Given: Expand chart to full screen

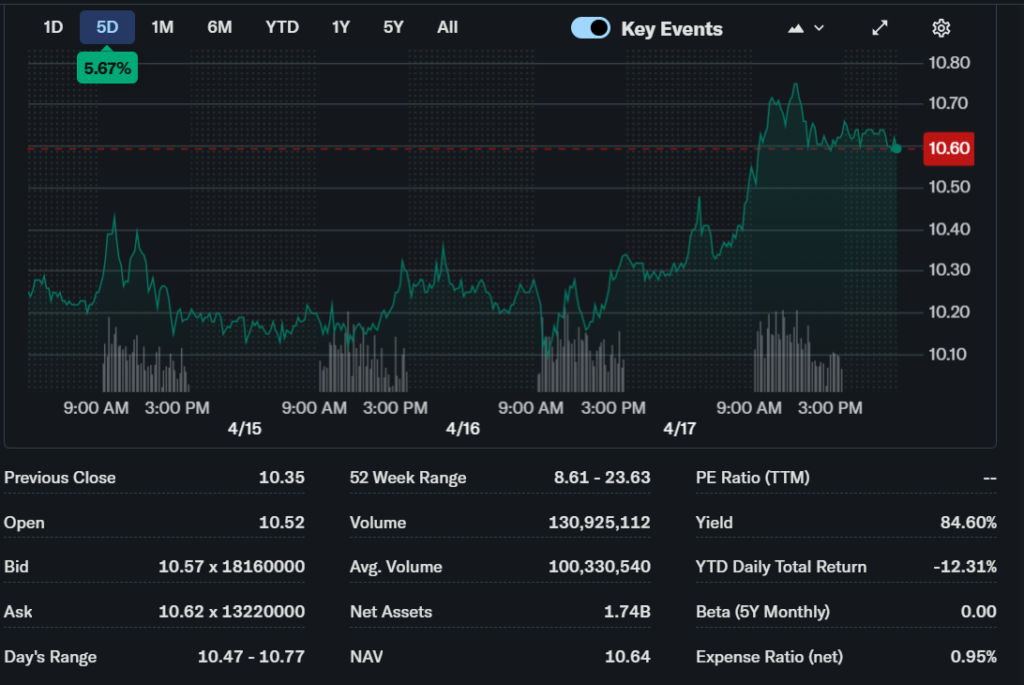Looking at the screenshot, I should (x=879, y=28).
